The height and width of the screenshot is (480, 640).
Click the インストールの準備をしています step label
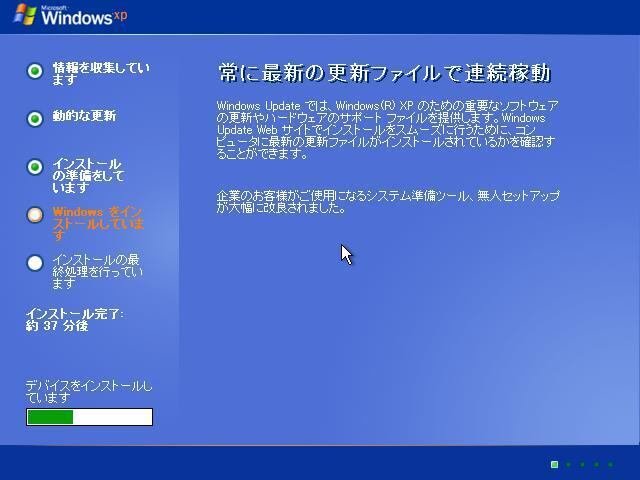(88, 176)
